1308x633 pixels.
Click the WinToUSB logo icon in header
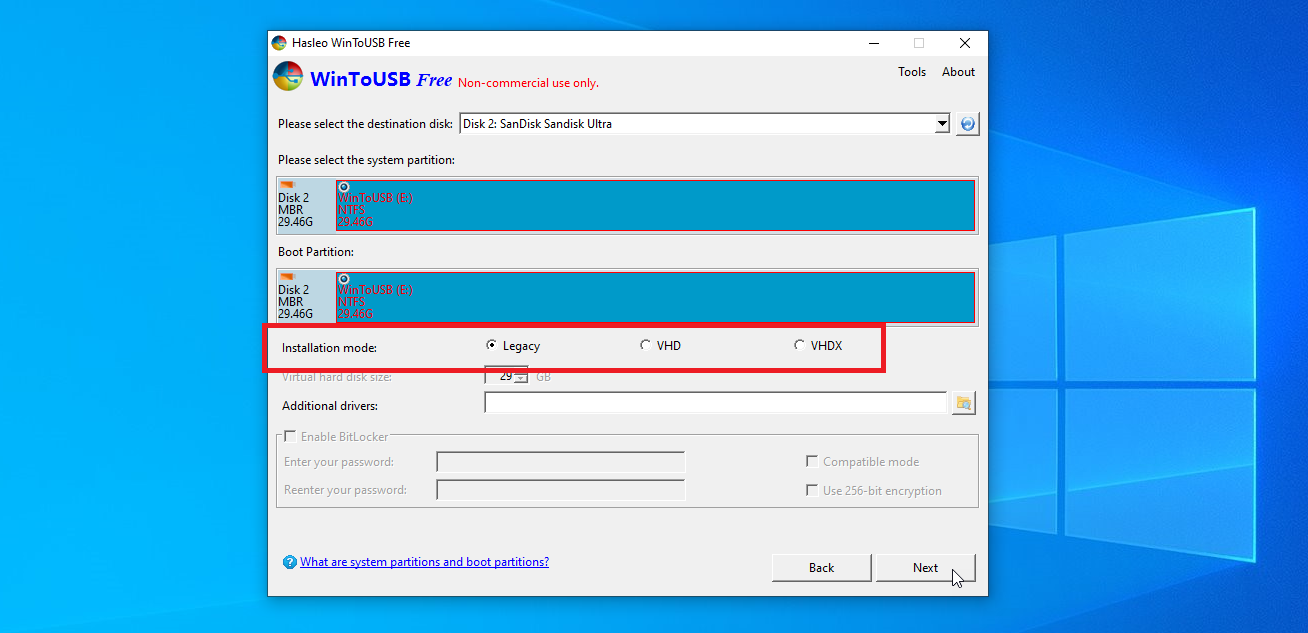pos(288,77)
